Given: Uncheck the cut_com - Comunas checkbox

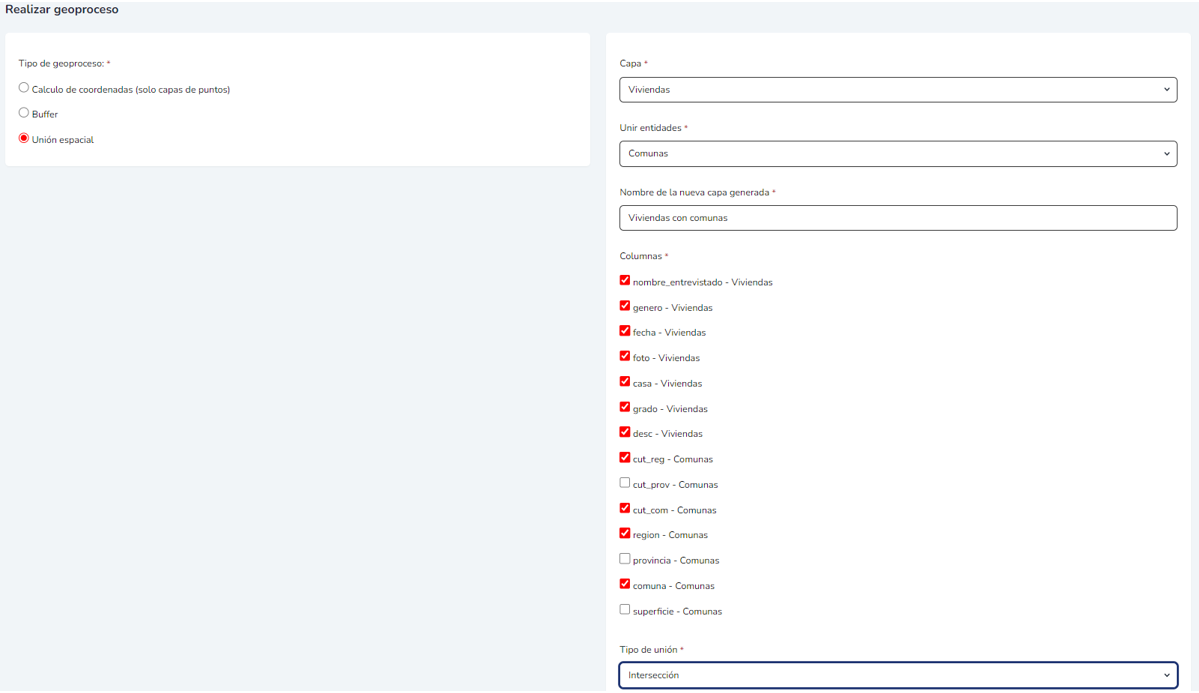Looking at the screenshot, I should point(625,509).
